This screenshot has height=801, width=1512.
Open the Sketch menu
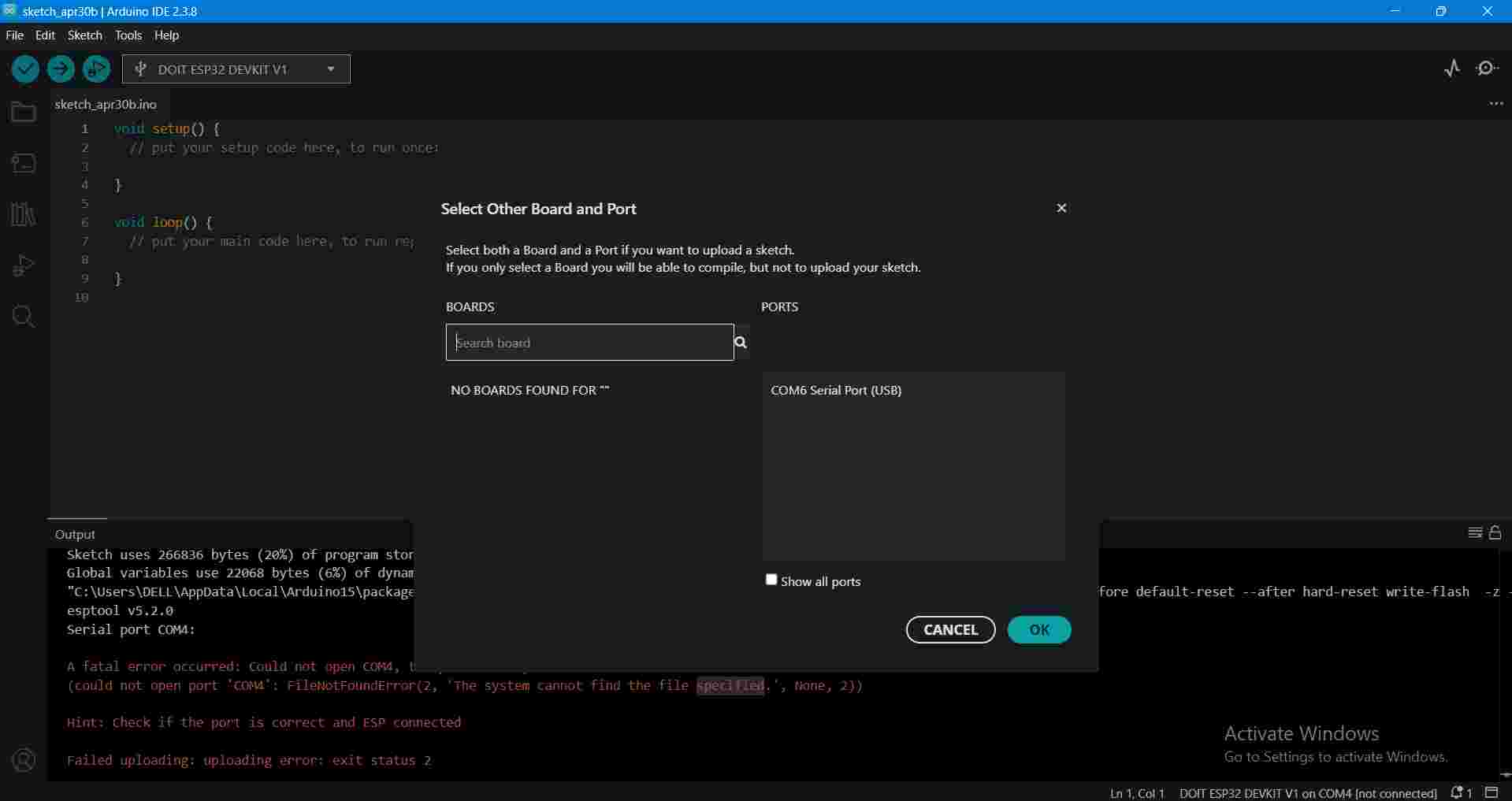pyautogui.click(x=85, y=35)
